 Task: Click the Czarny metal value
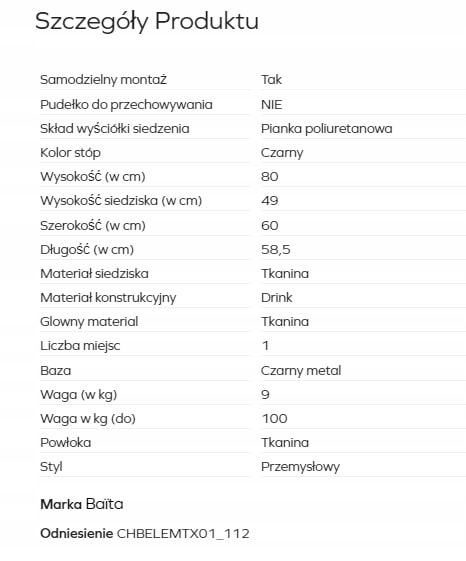[301, 371]
